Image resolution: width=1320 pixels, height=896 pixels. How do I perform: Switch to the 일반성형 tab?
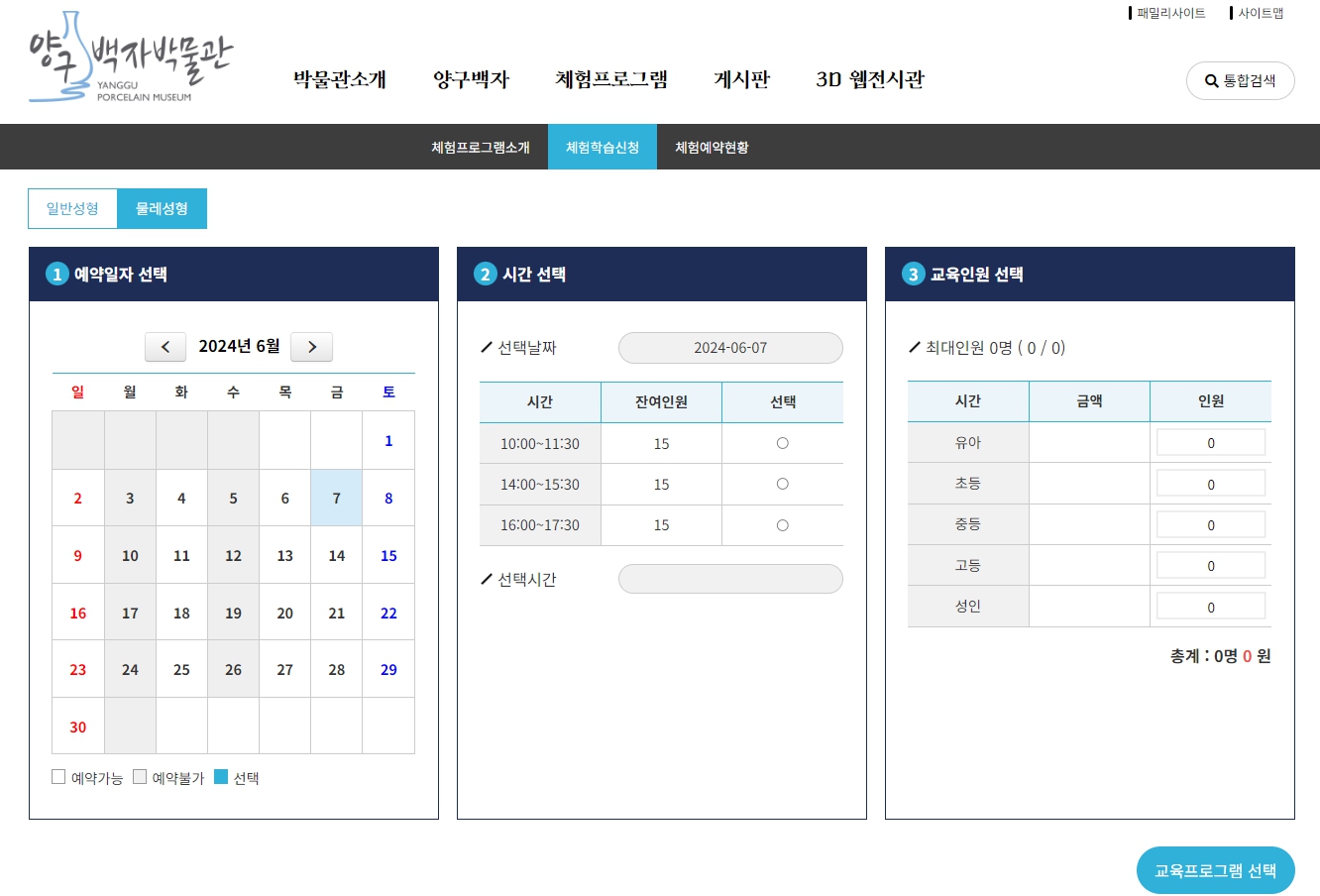[72, 208]
